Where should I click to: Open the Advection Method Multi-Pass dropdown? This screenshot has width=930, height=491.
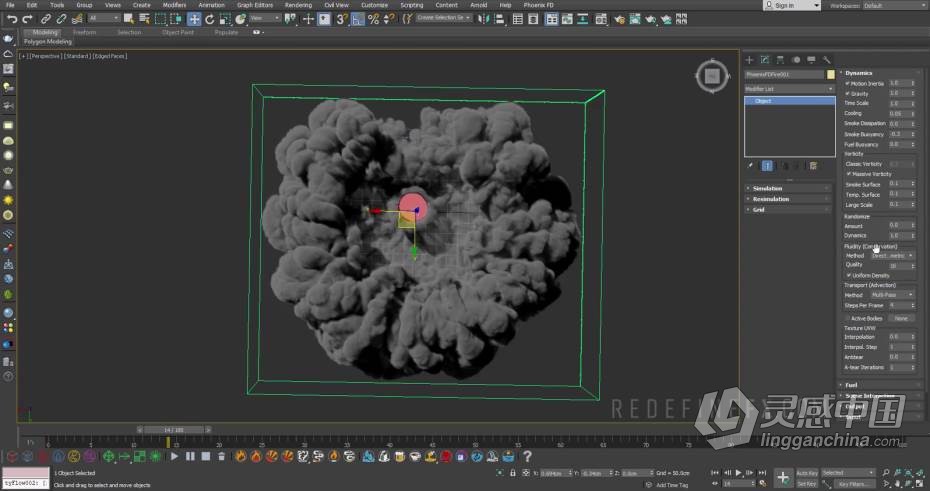tap(893, 295)
